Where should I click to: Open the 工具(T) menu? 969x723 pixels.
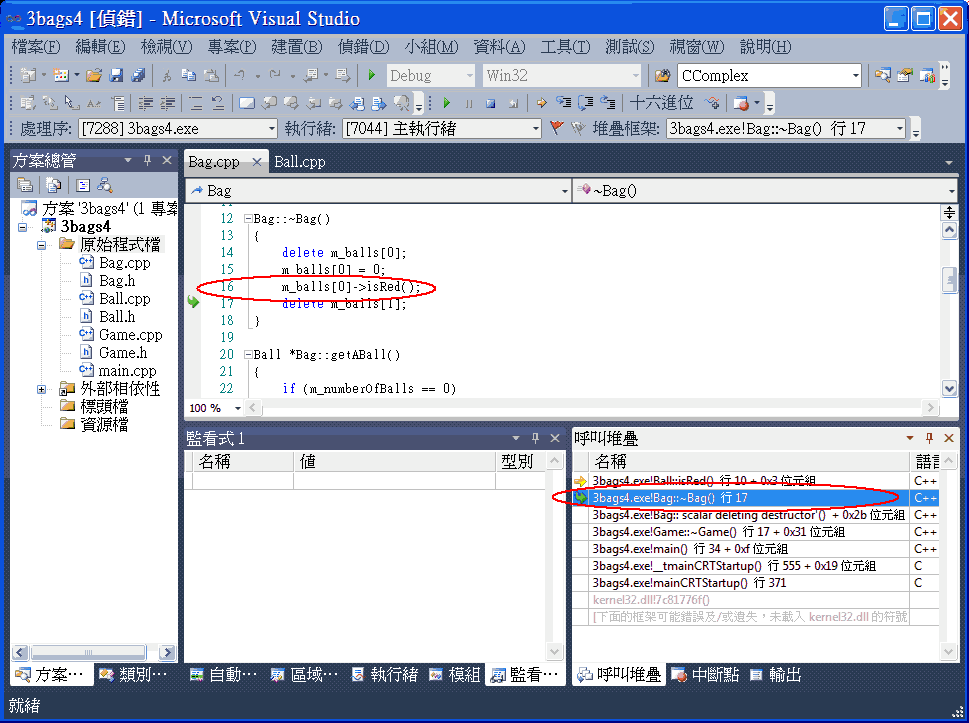coord(565,47)
